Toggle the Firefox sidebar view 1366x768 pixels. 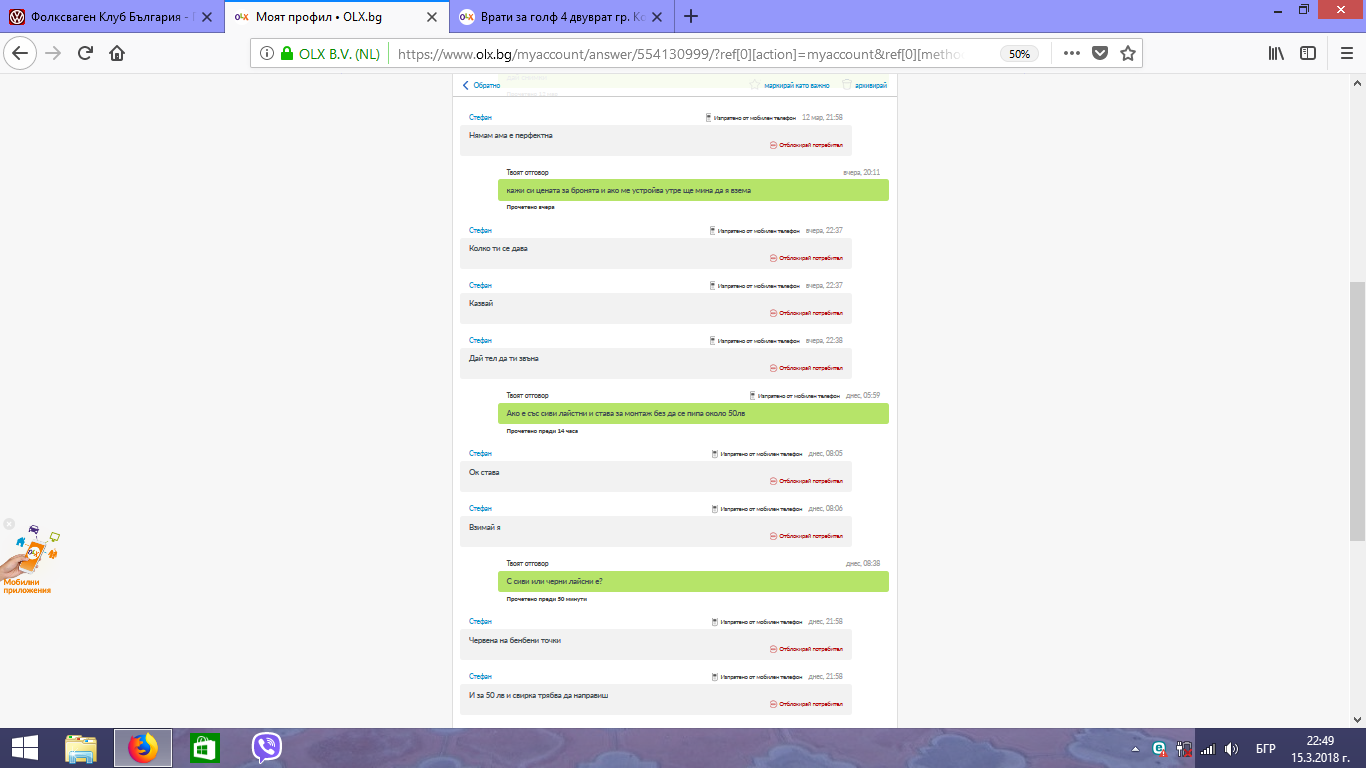pos(1307,54)
